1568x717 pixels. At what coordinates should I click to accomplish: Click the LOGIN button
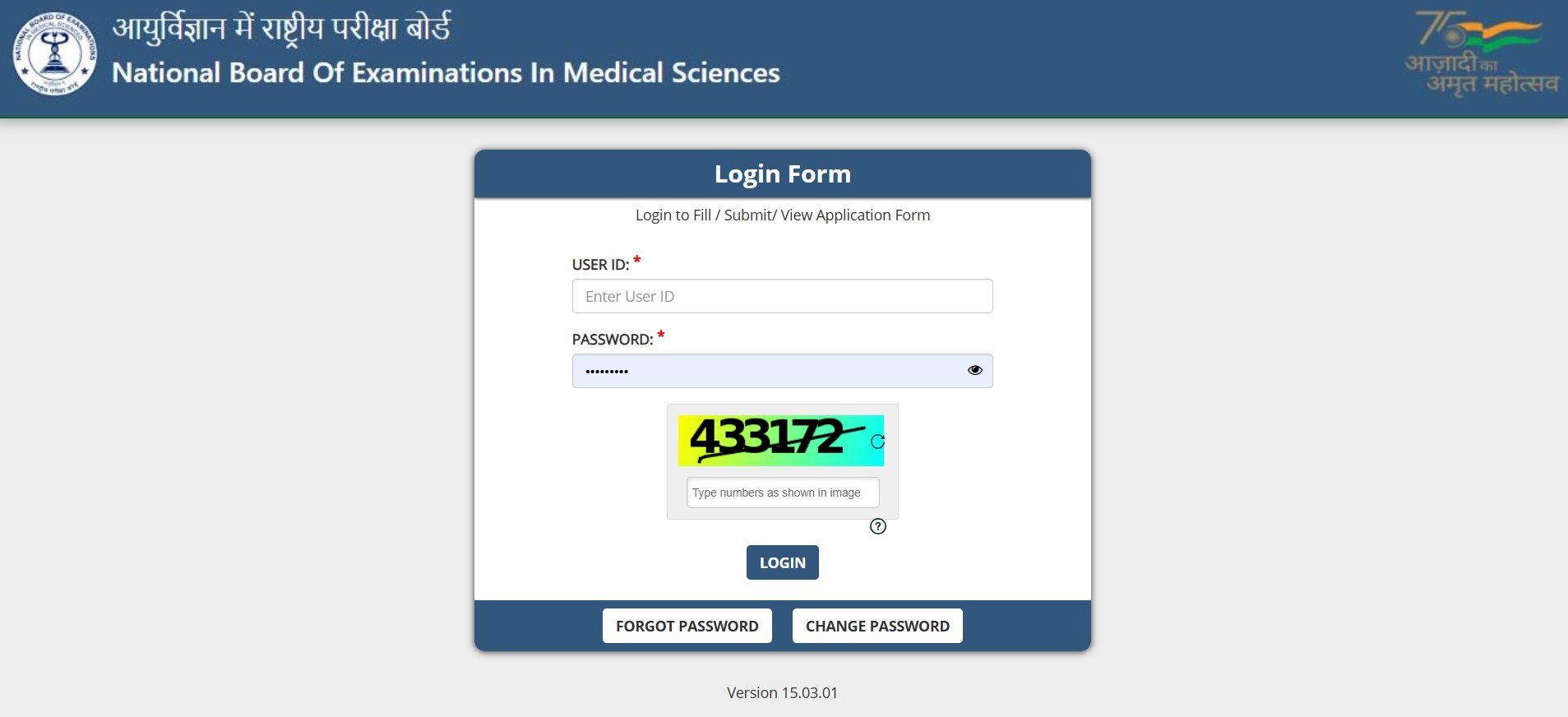pyautogui.click(x=782, y=562)
